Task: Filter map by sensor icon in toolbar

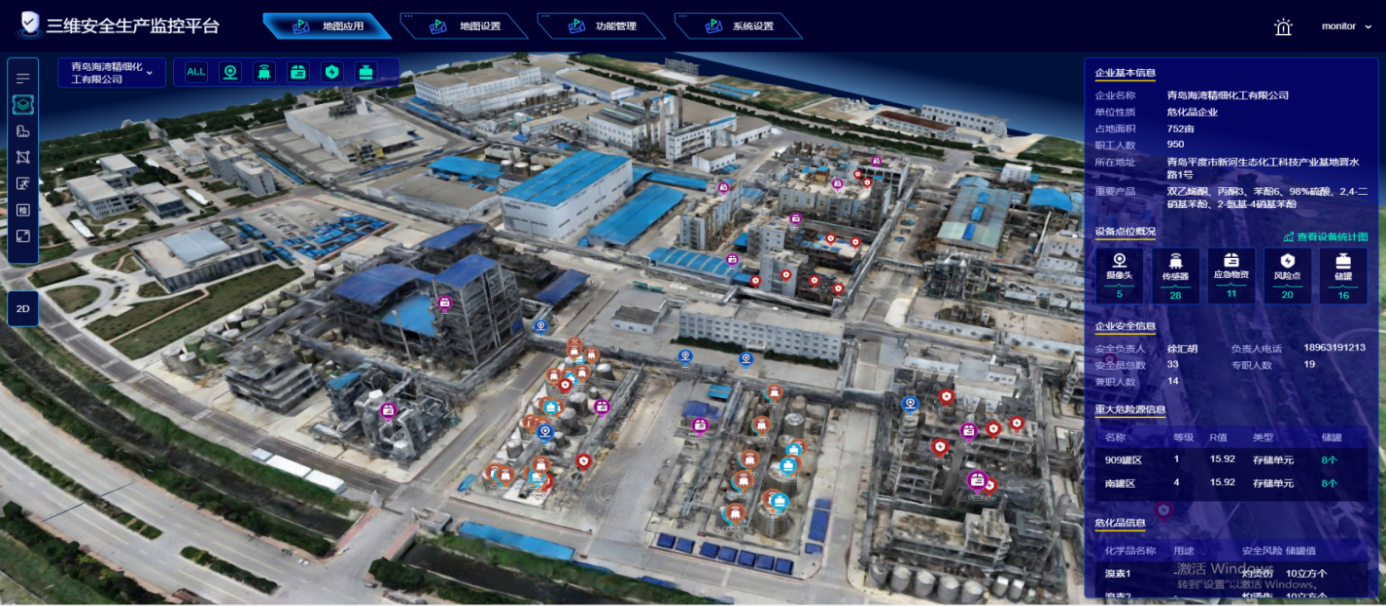Action: 264,72
